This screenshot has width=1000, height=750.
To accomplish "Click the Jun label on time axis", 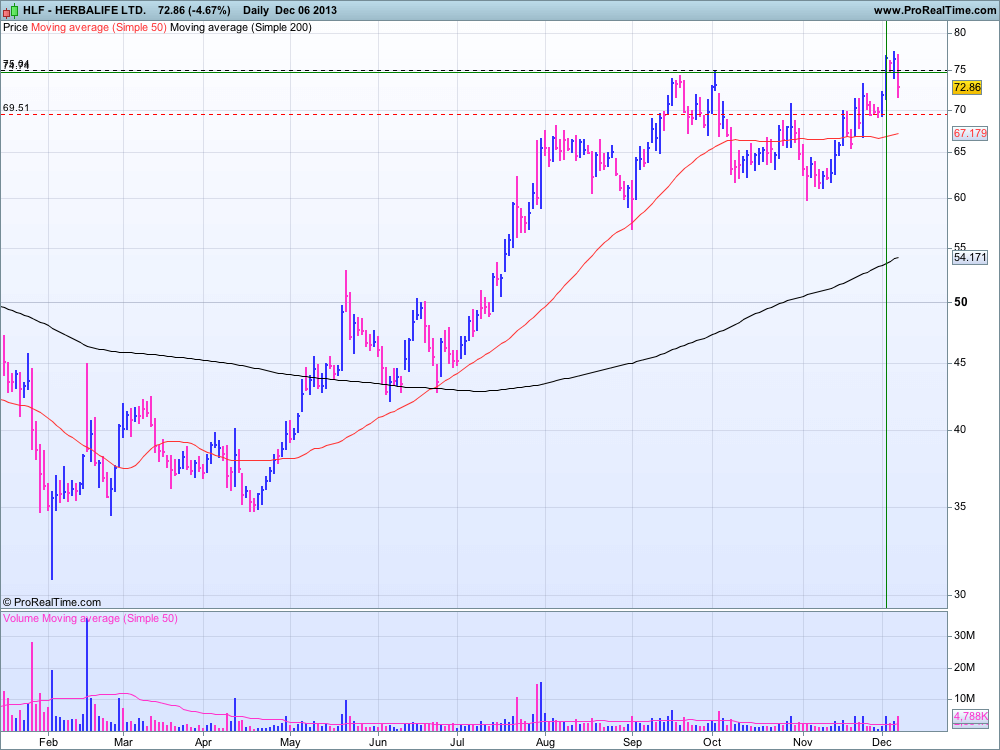I will tap(378, 742).
